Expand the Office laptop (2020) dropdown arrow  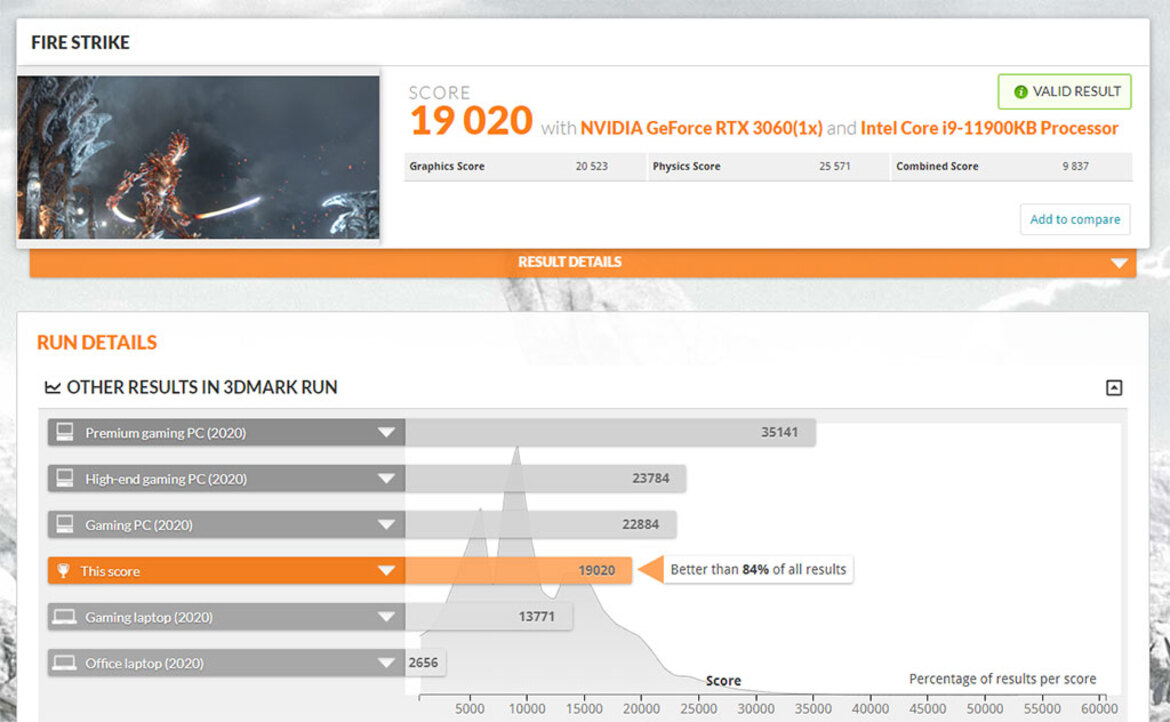[x=386, y=663]
